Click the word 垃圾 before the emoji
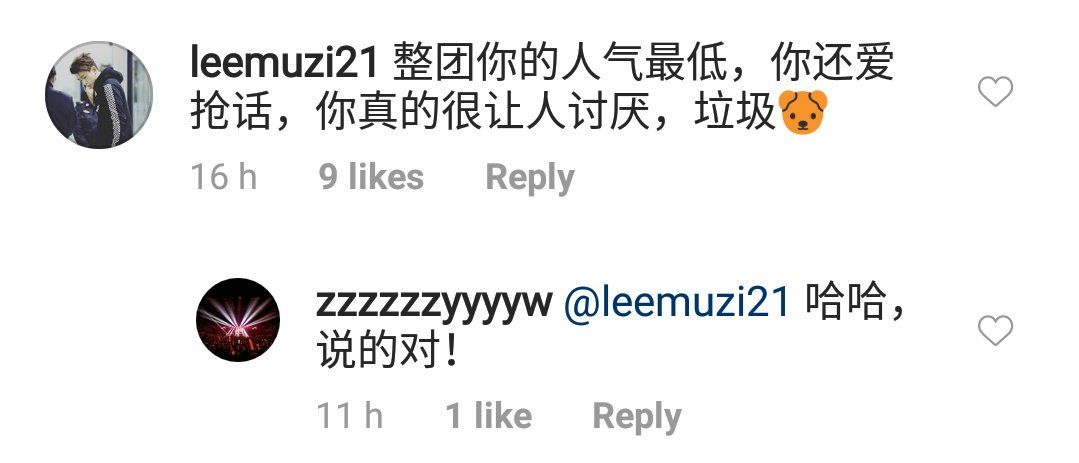1079x463 pixels. pyautogui.click(x=736, y=113)
